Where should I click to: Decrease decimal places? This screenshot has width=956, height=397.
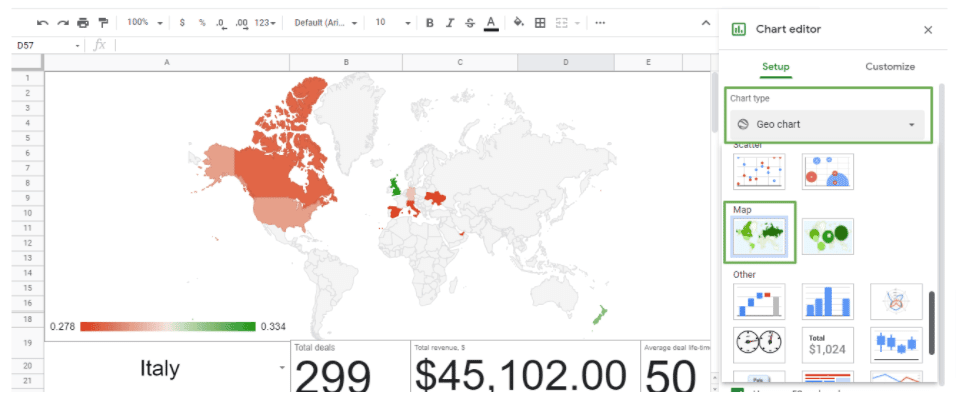(x=222, y=23)
